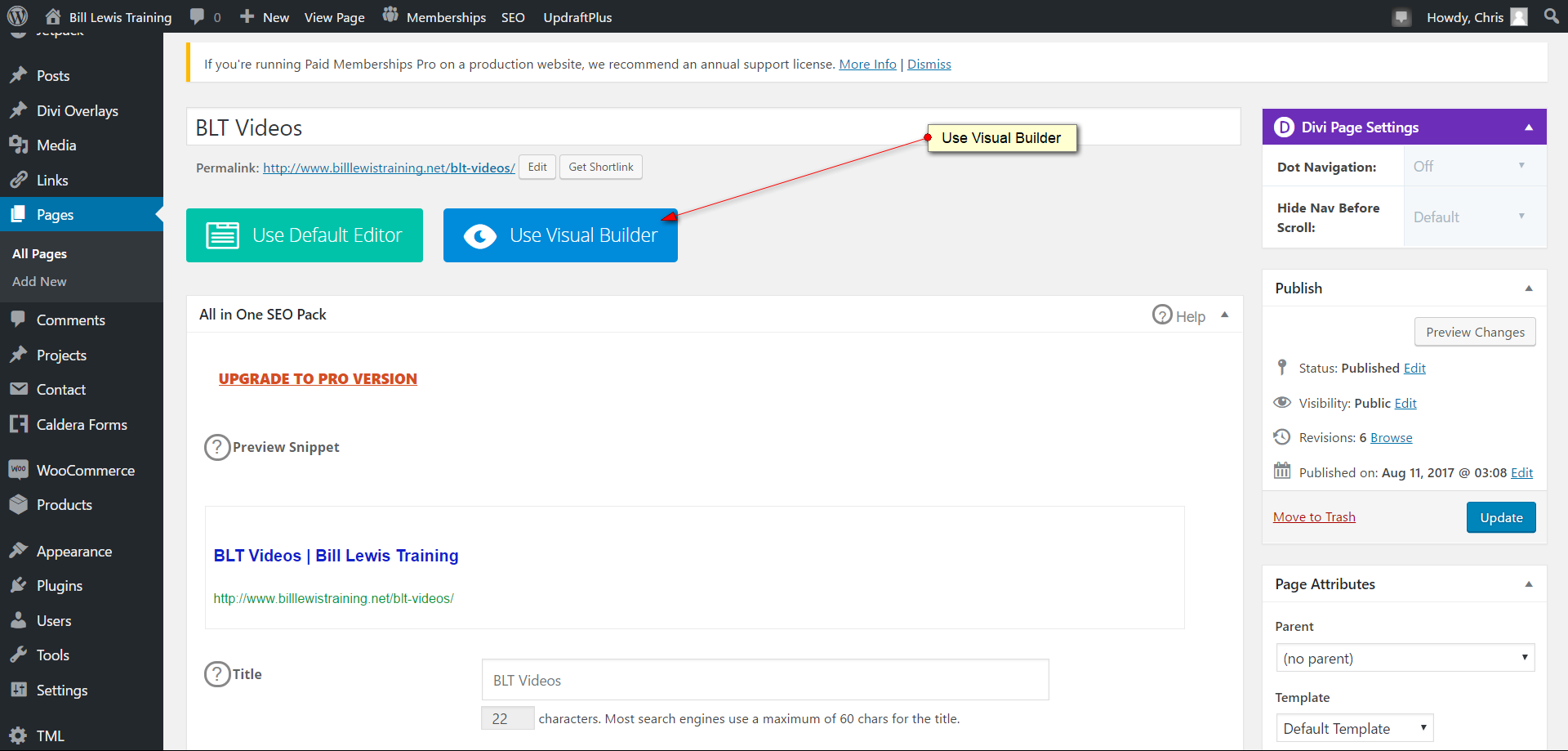The width and height of the screenshot is (1568, 751).
Task: Open the UpdraftPlus admin bar menu
Action: pos(577,17)
